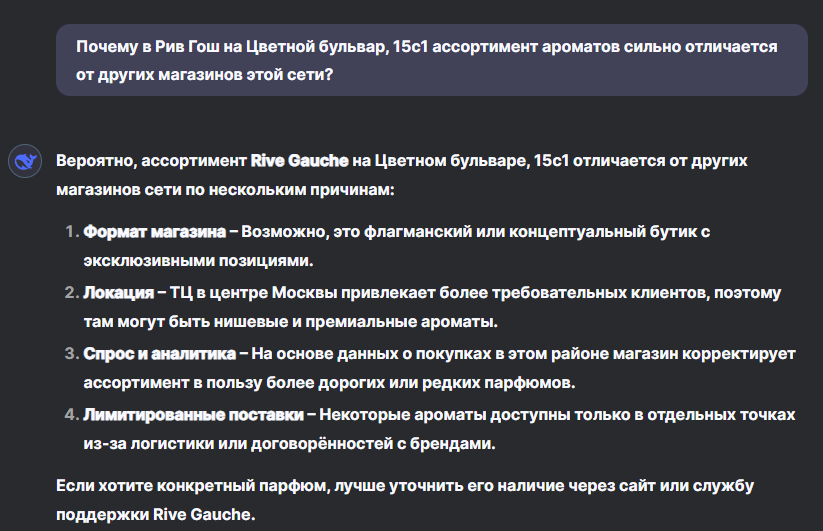Select list number 3 marker
823x531 pixels.
(x=70, y=354)
